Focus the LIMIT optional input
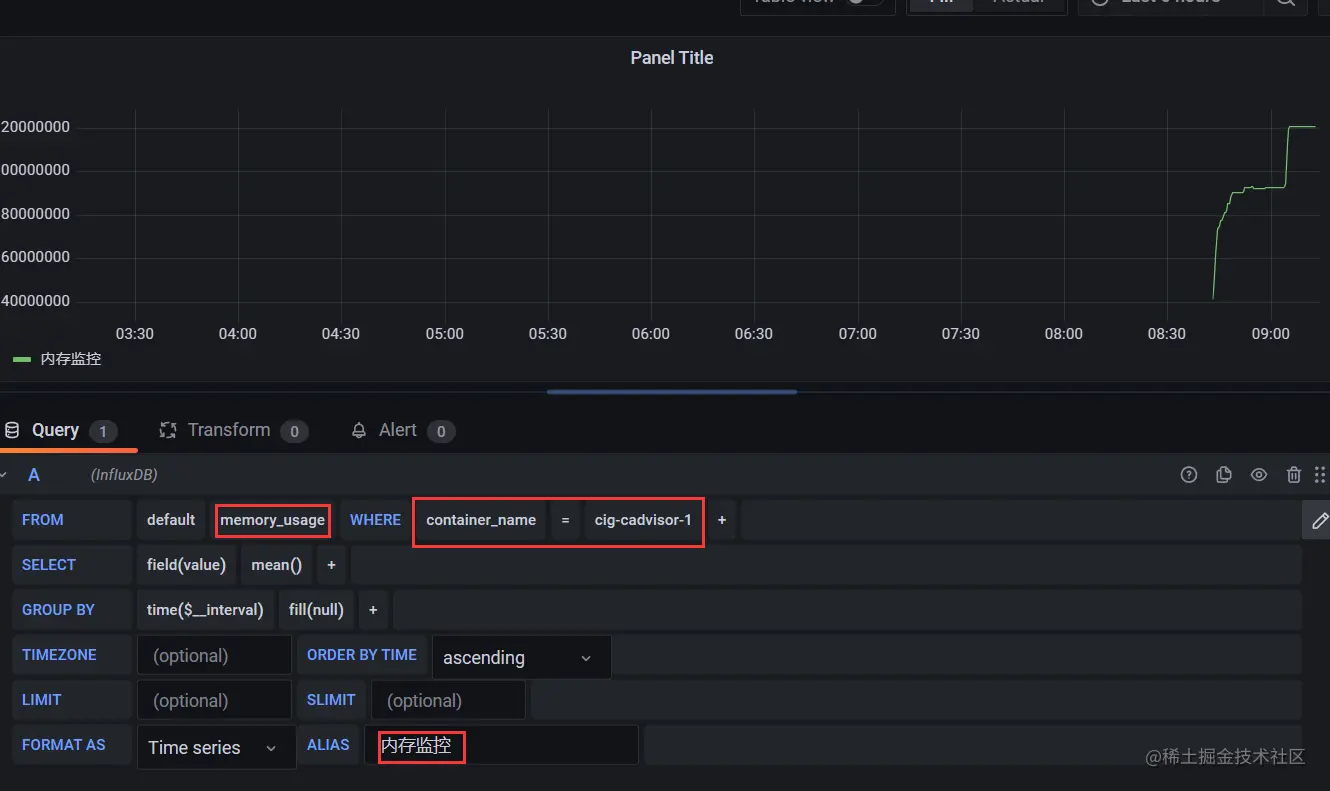1330x791 pixels. tap(214, 700)
